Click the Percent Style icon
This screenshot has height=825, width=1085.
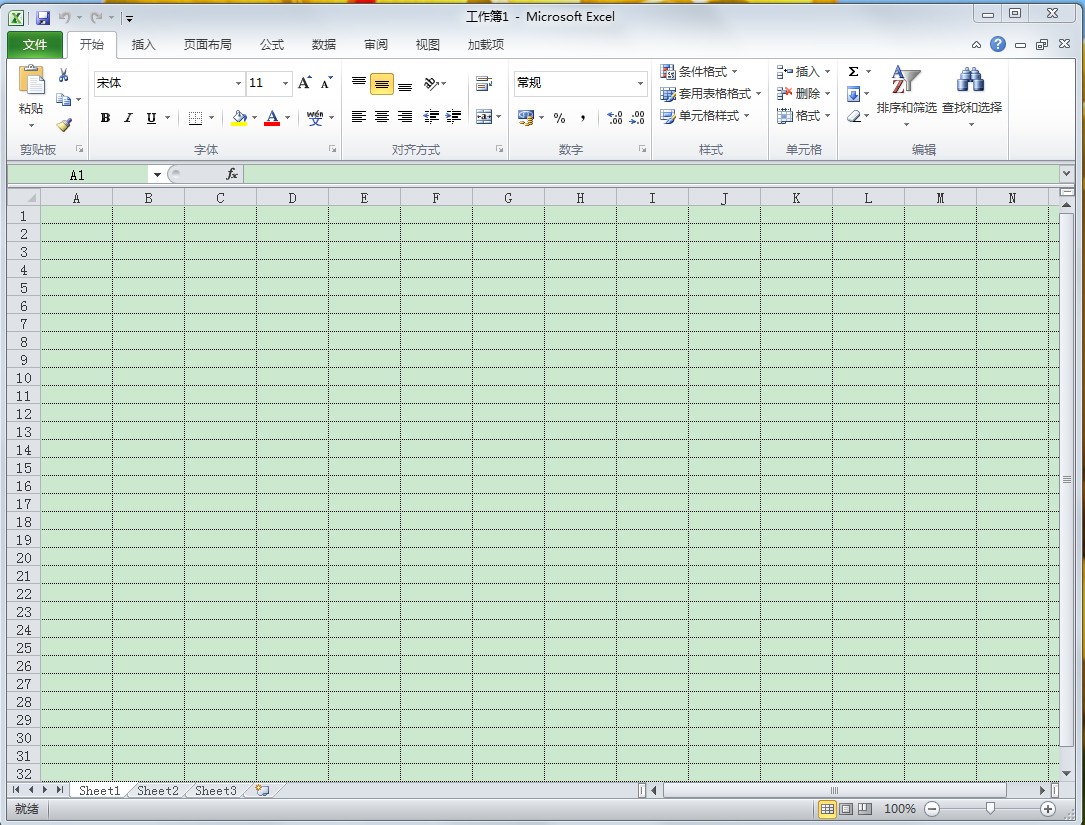coord(559,118)
